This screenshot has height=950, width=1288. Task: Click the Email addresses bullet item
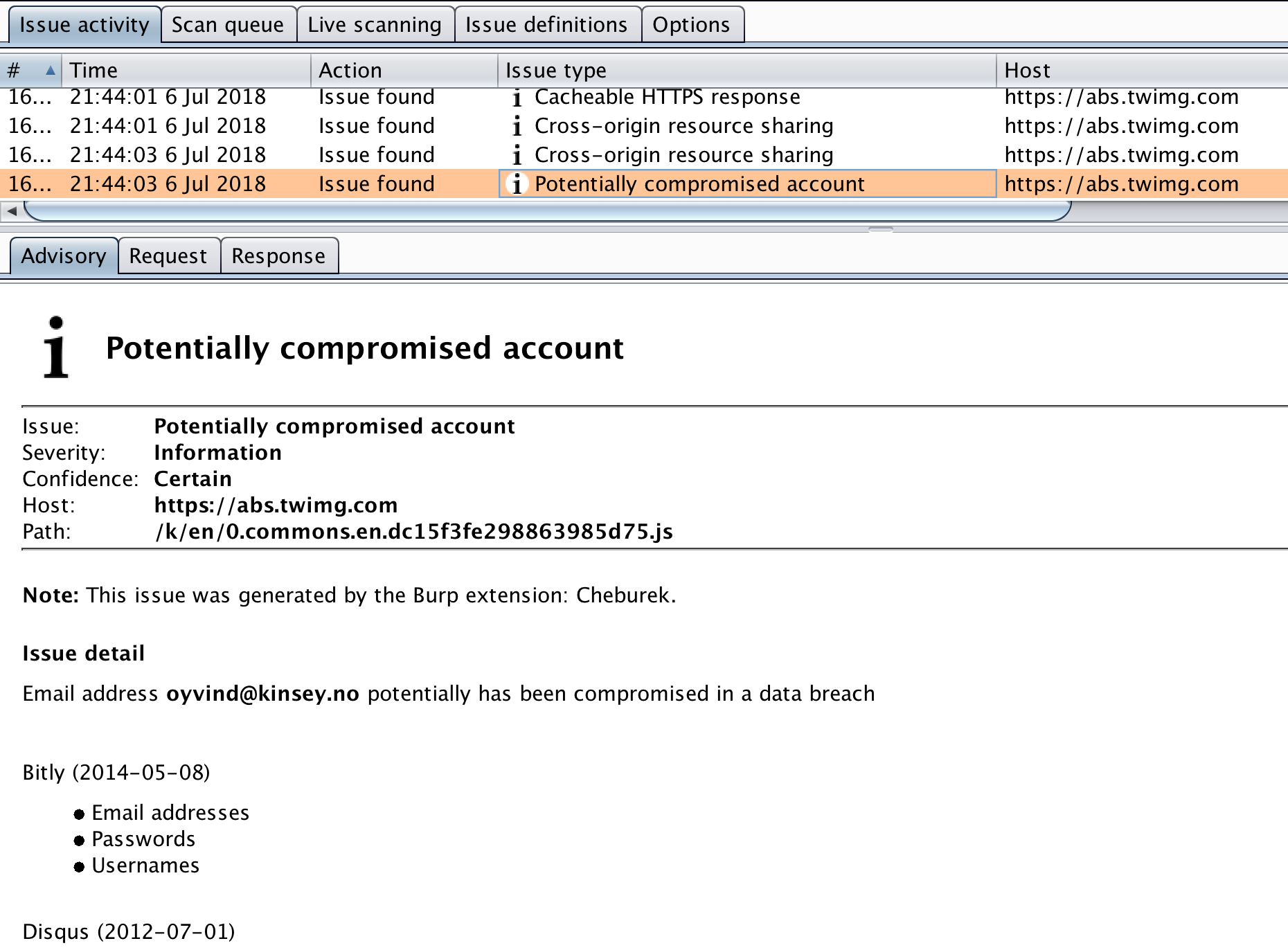point(170,813)
